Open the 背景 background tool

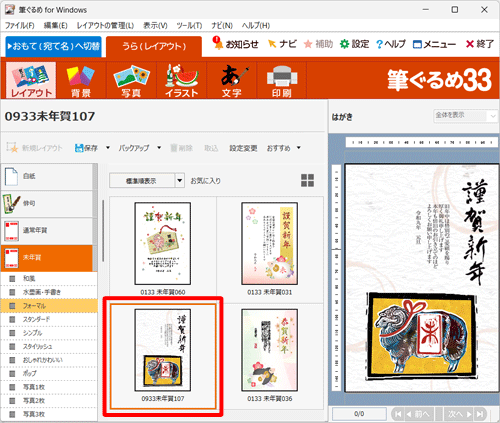coord(81,80)
